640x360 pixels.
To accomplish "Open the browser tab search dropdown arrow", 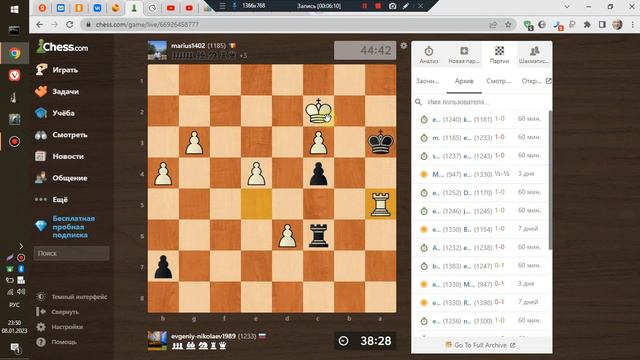I will pyautogui.click(x=567, y=7).
